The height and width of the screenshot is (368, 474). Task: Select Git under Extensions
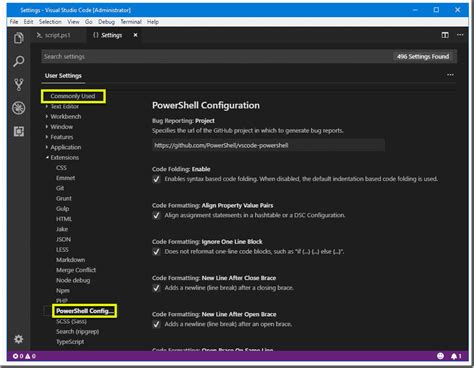coord(60,188)
